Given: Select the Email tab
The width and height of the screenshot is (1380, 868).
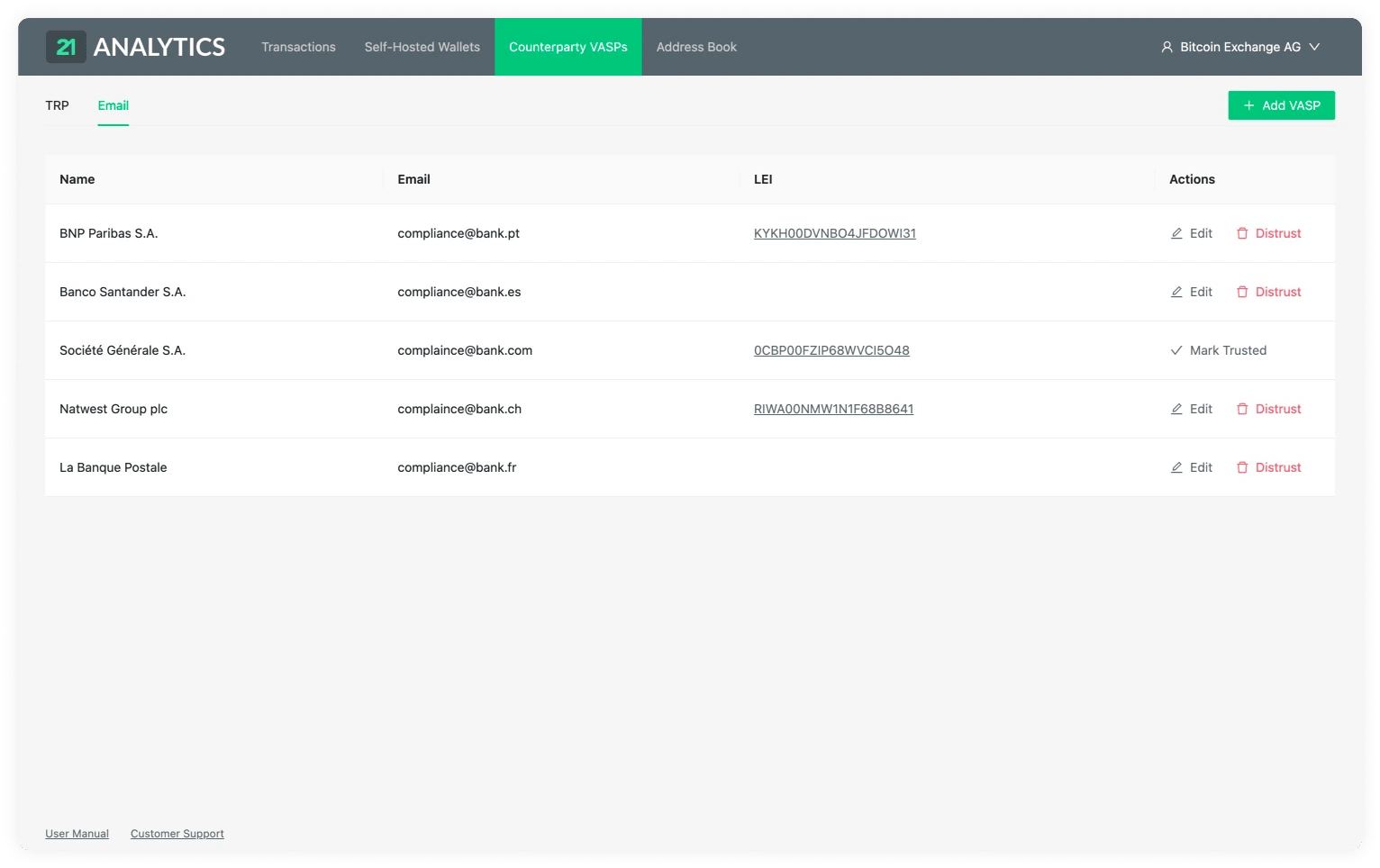Looking at the screenshot, I should click(x=113, y=105).
